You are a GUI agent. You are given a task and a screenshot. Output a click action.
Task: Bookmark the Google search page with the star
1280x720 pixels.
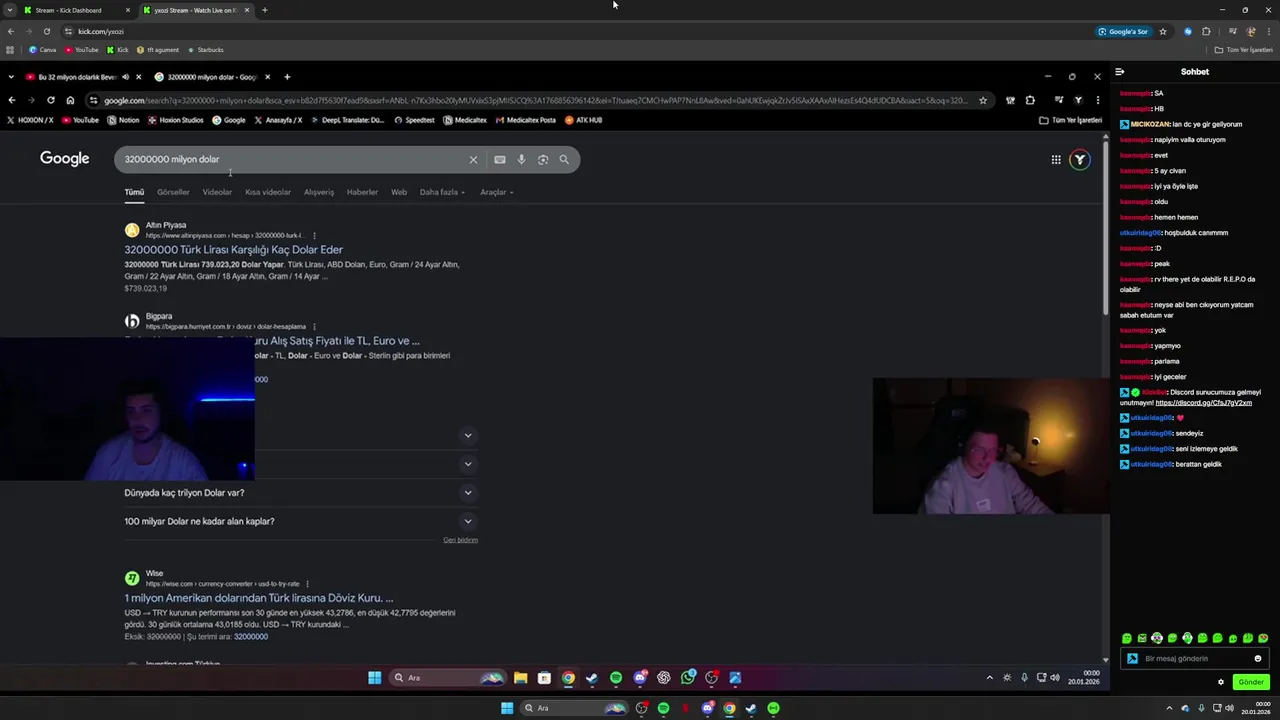click(x=983, y=100)
